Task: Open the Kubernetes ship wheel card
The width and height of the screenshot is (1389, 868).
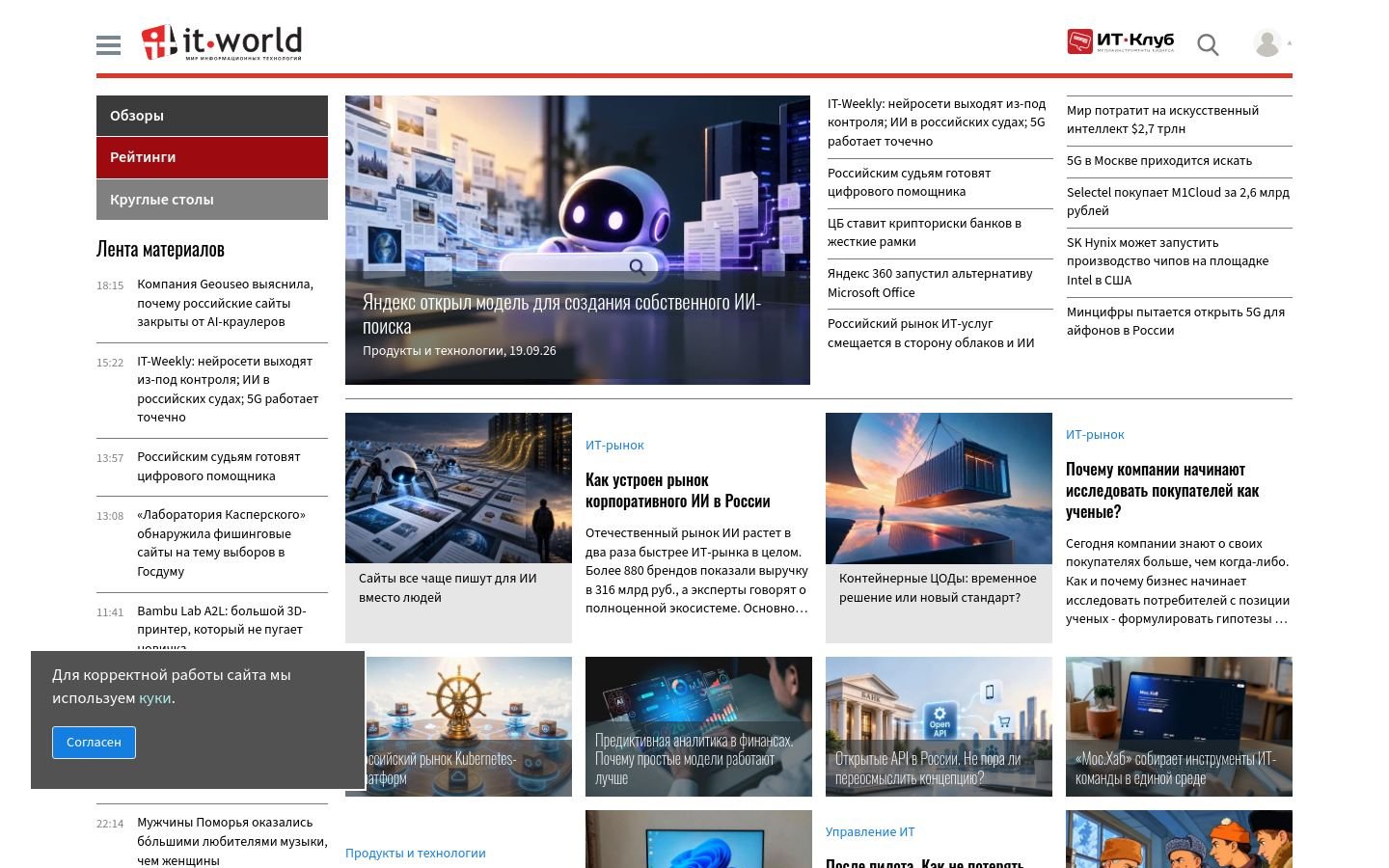Action: pyautogui.click(x=469, y=726)
